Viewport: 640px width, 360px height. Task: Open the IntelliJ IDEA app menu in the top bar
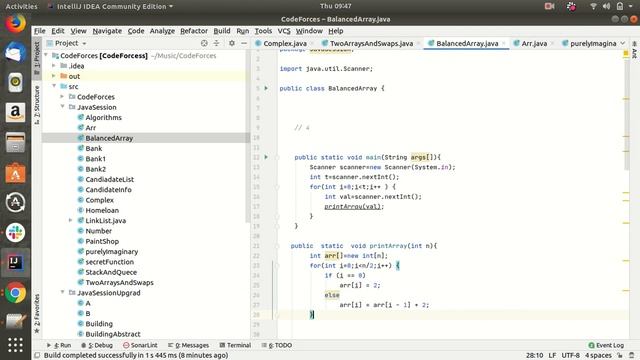click(x=110, y=6)
